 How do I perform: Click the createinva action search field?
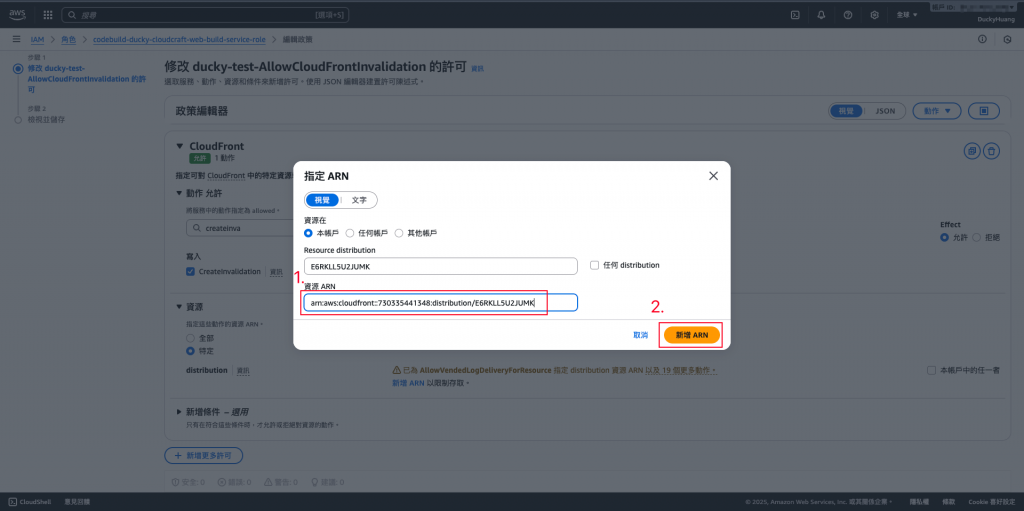[239, 227]
